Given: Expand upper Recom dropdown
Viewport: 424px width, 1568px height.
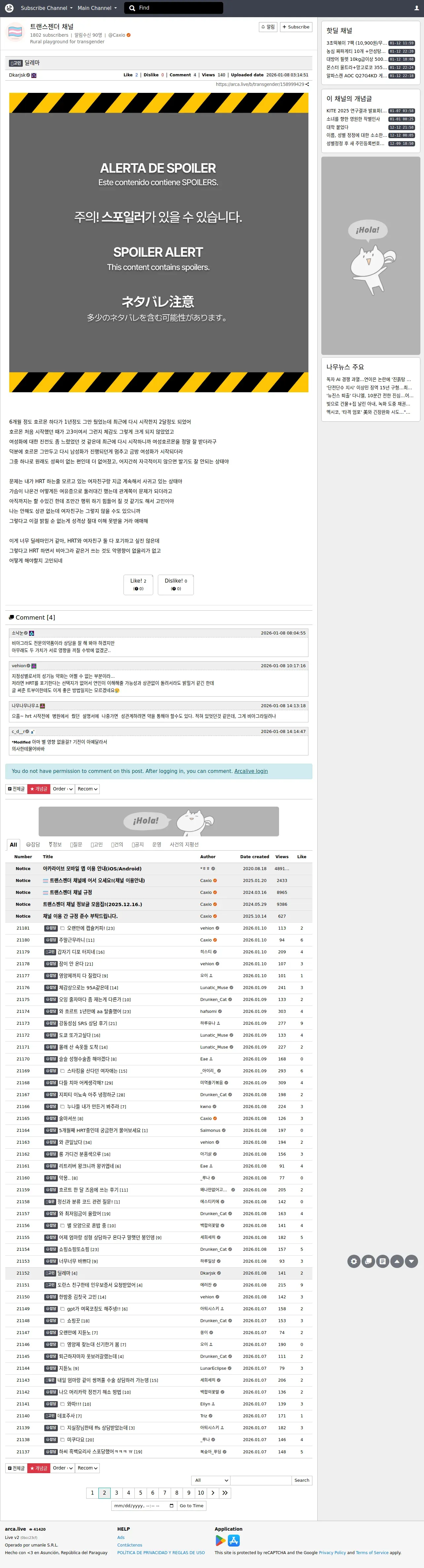Looking at the screenshot, I should tap(87, 789).
